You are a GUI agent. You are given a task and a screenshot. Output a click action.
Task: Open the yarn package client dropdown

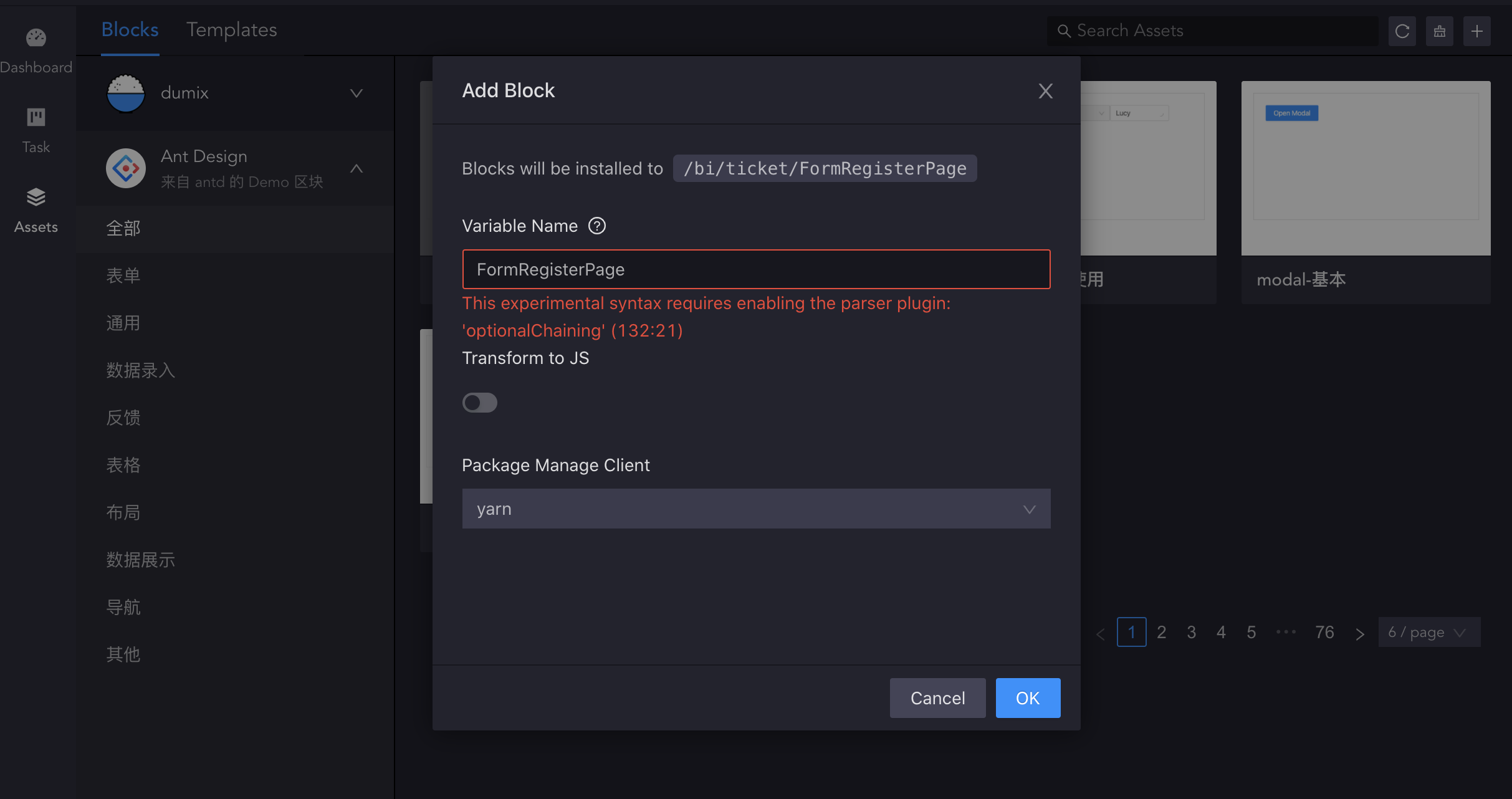click(x=756, y=509)
